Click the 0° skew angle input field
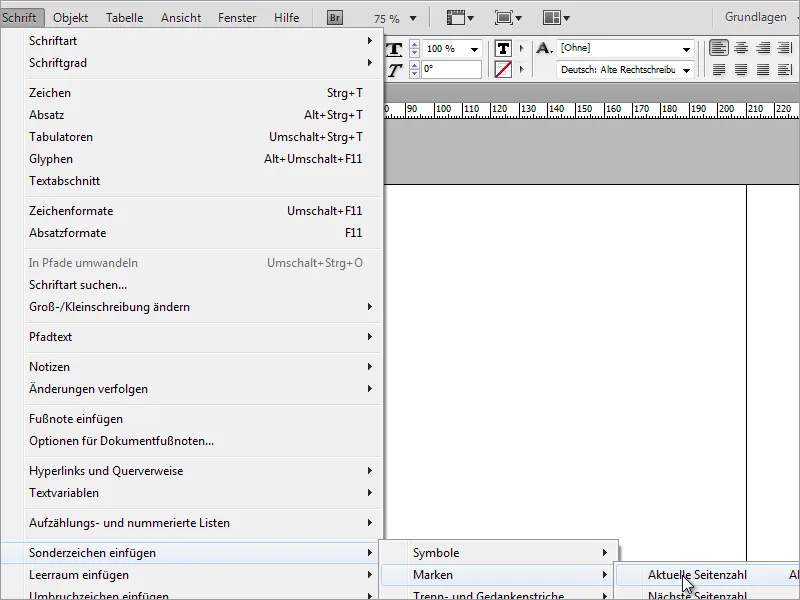 tap(452, 69)
